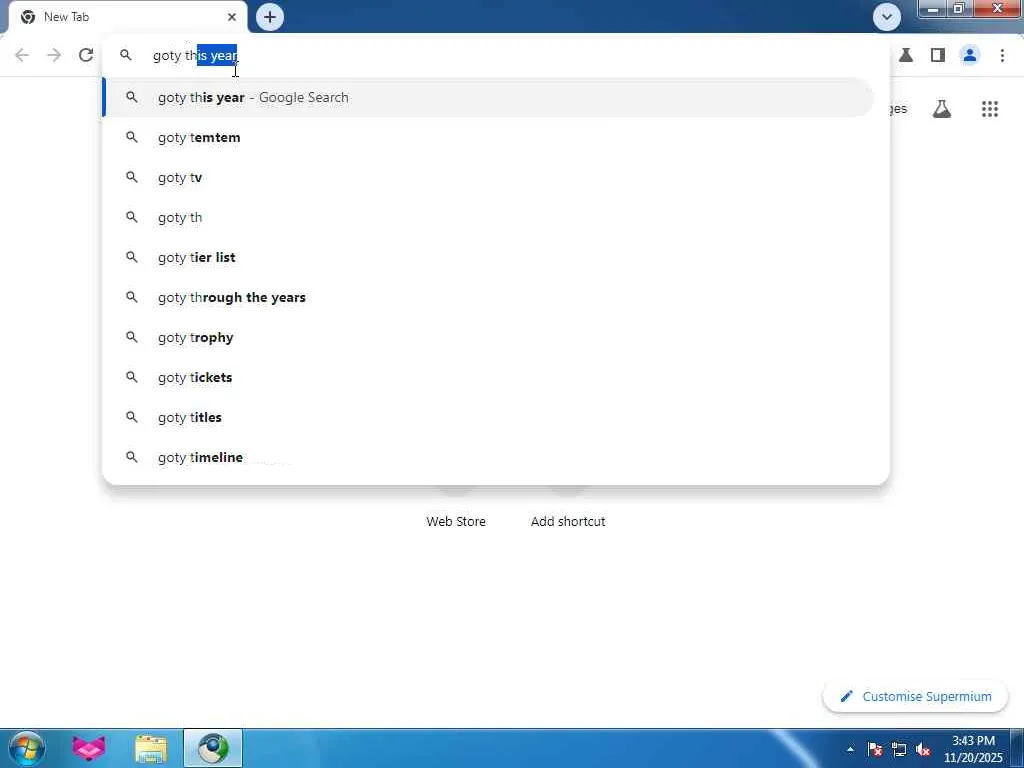Click the Action Center flag tray icon
Screen dimensions: 1024x768
point(875,749)
